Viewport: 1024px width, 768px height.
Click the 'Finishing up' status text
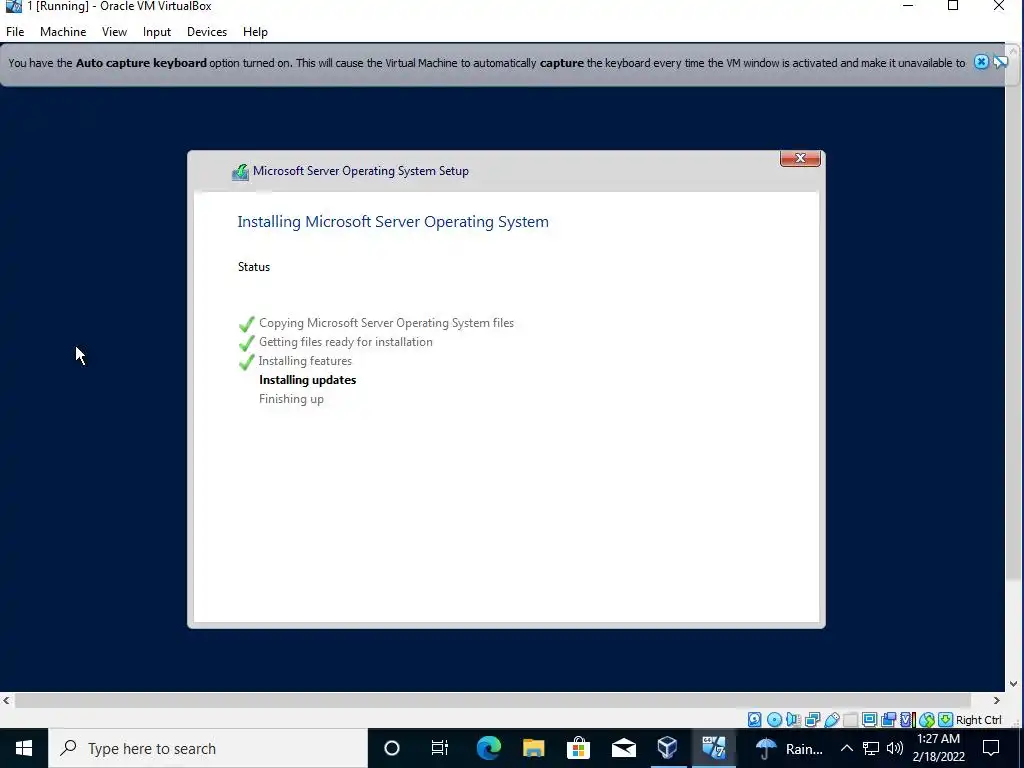pyautogui.click(x=291, y=399)
